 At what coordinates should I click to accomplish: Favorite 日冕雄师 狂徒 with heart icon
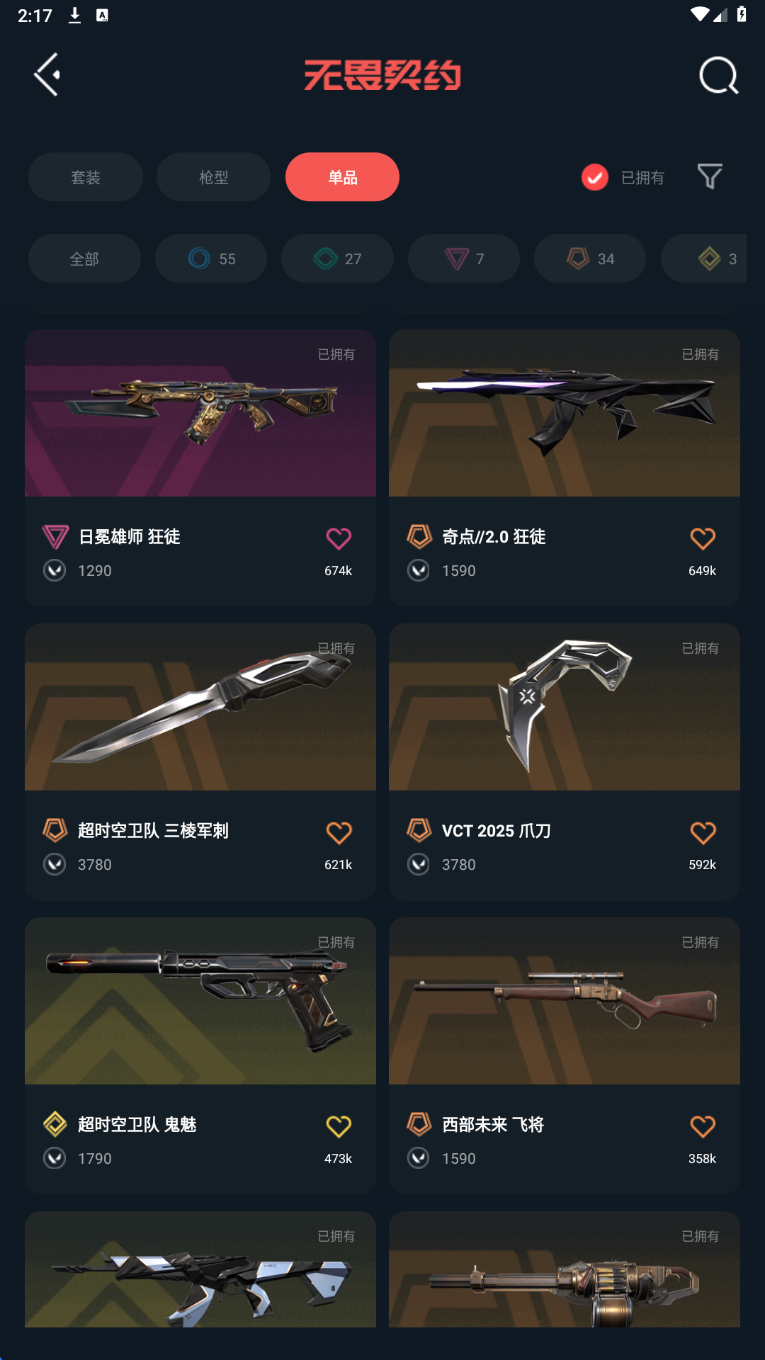339,538
